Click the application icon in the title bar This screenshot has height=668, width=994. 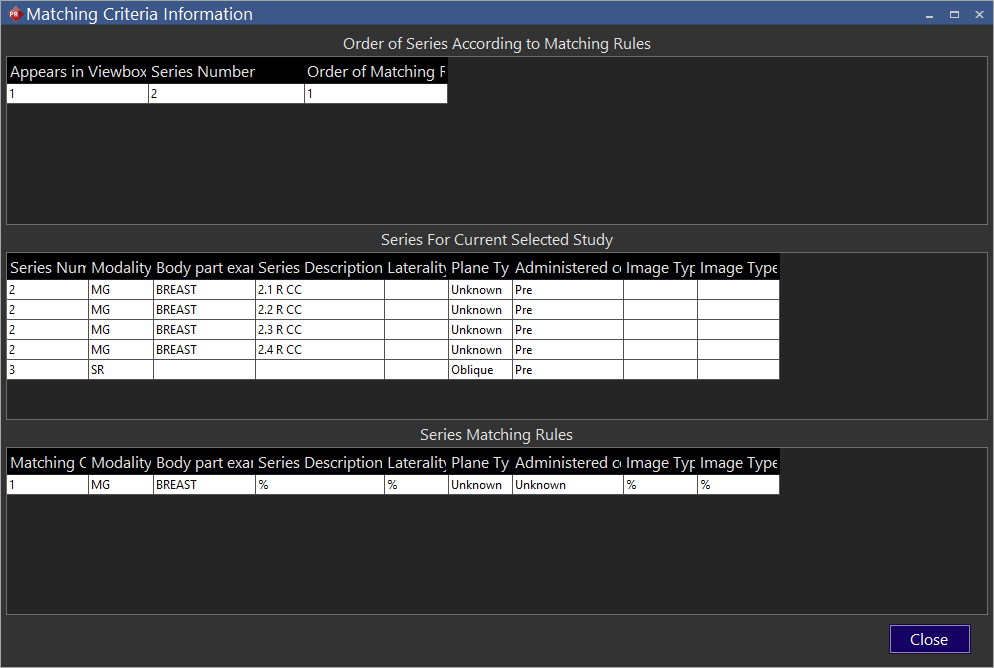click(14, 14)
